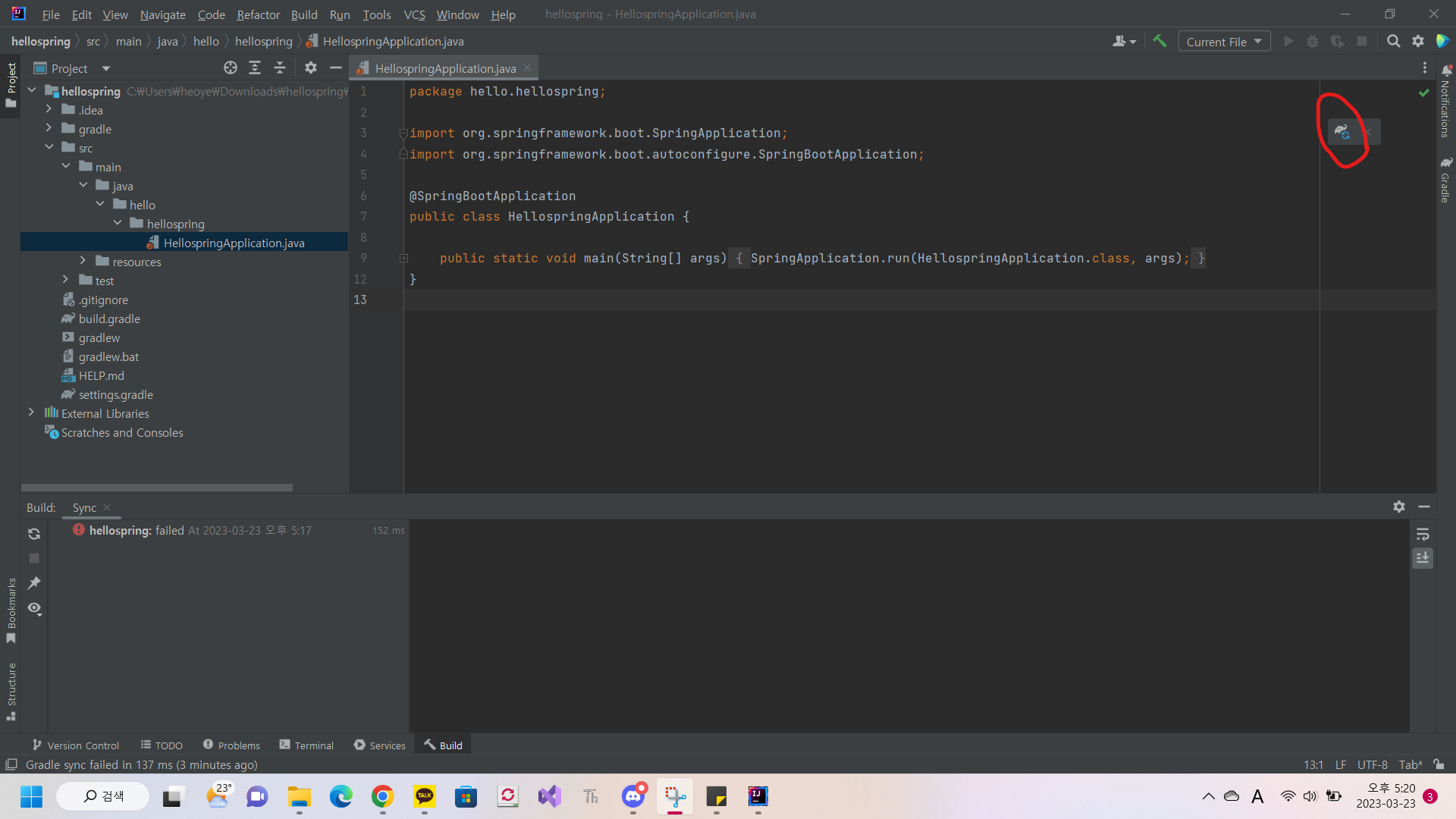Open Build panel settings gear
This screenshot has width=1456, height=819.
point(1399,507)
